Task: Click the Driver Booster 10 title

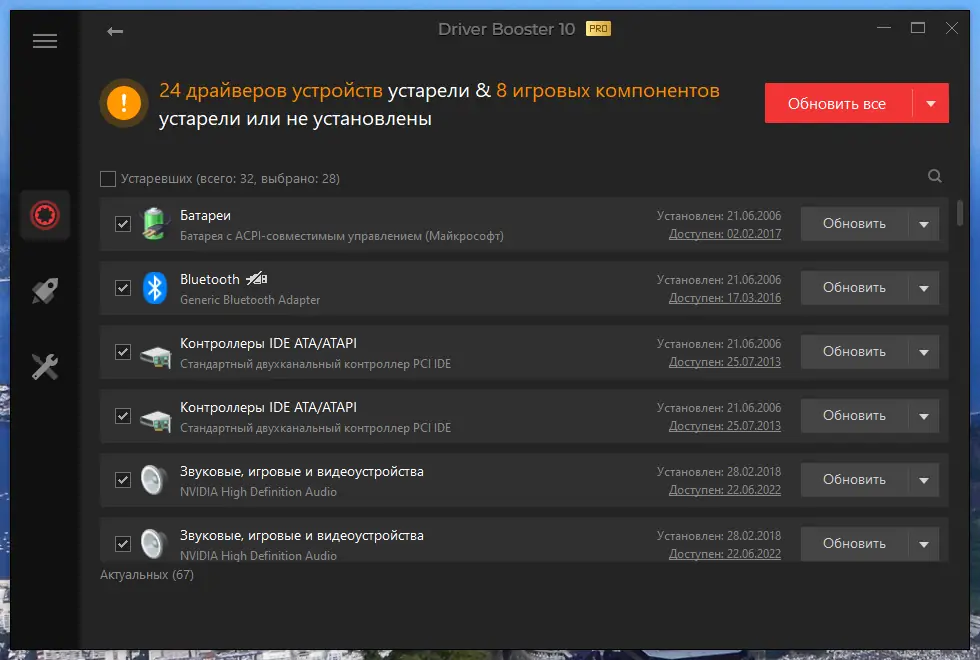Action: coord(506,29)
